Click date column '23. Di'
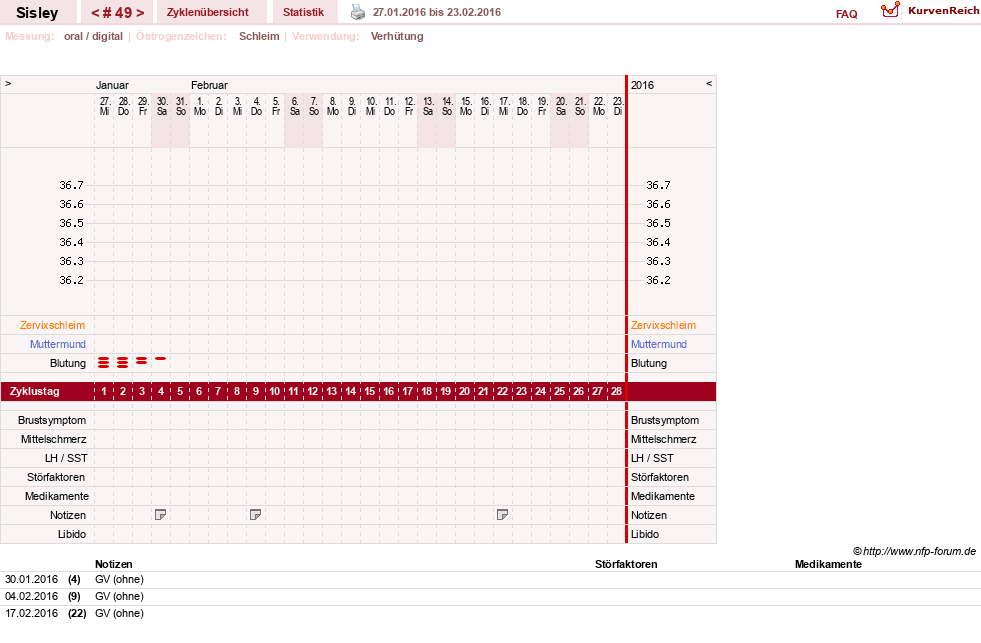981x643 pixels. 618,106
